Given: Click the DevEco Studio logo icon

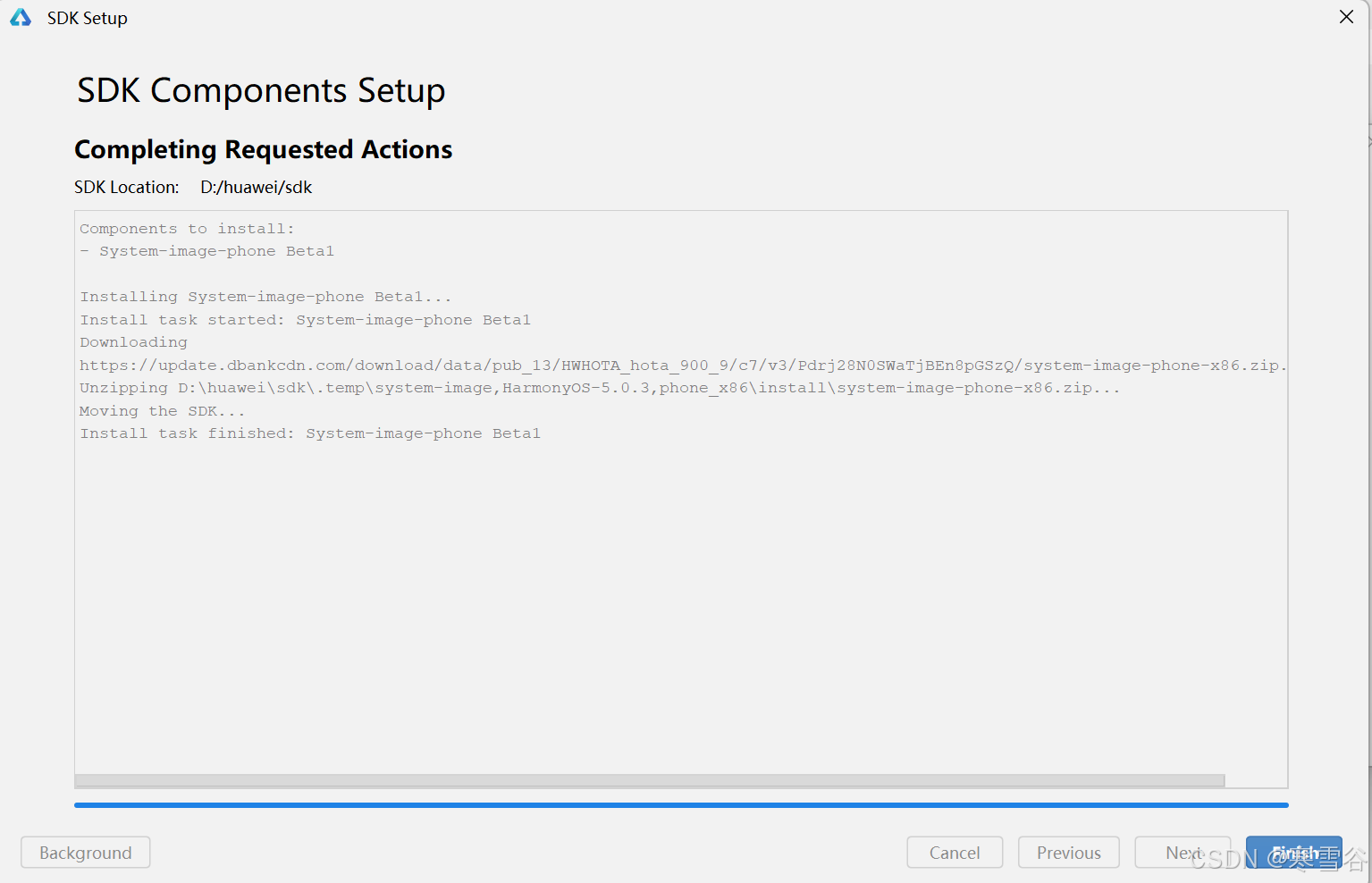Looking at the screenshot, I should pos(21,17).
